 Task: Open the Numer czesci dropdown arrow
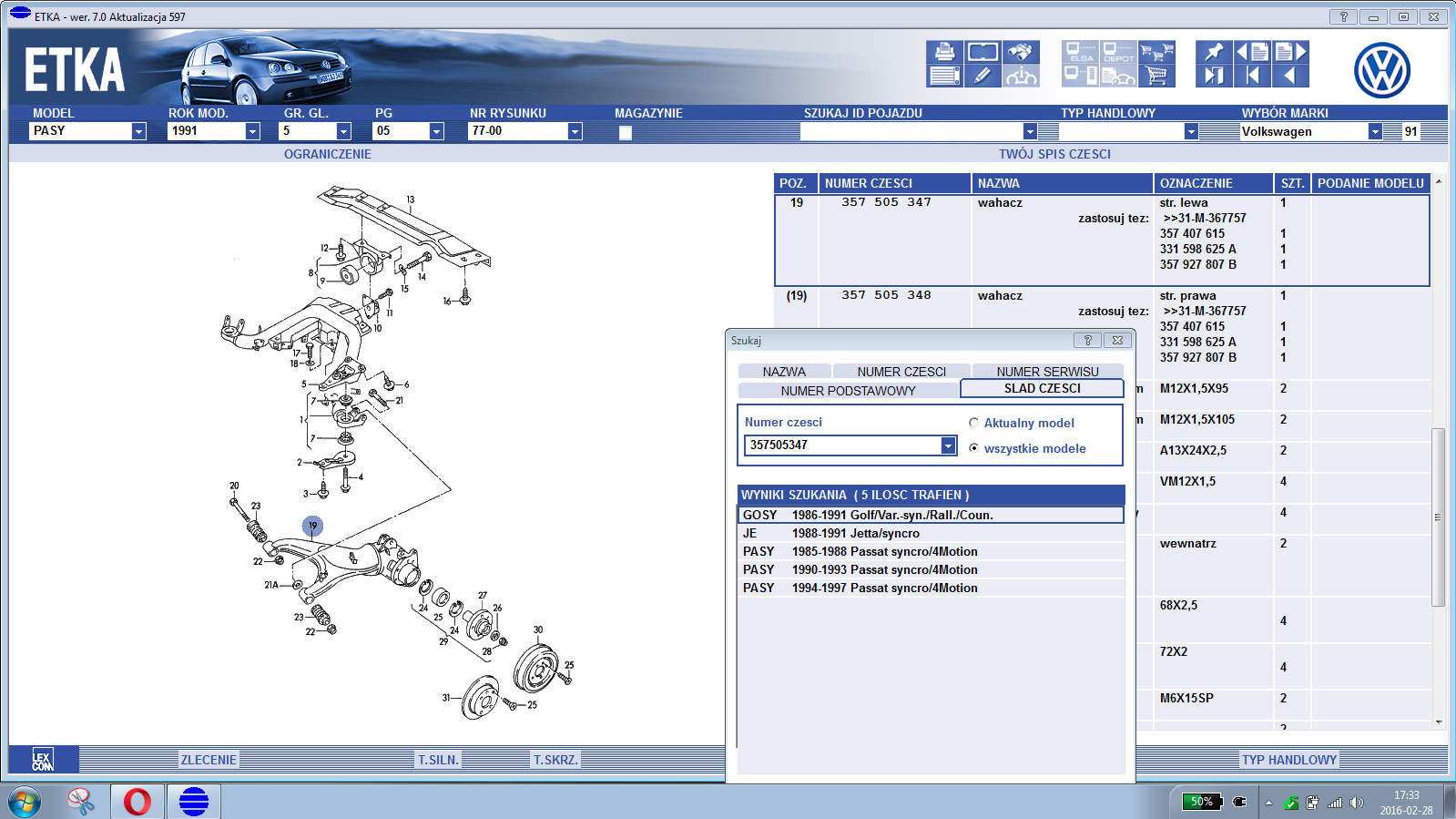coord(948,445)
